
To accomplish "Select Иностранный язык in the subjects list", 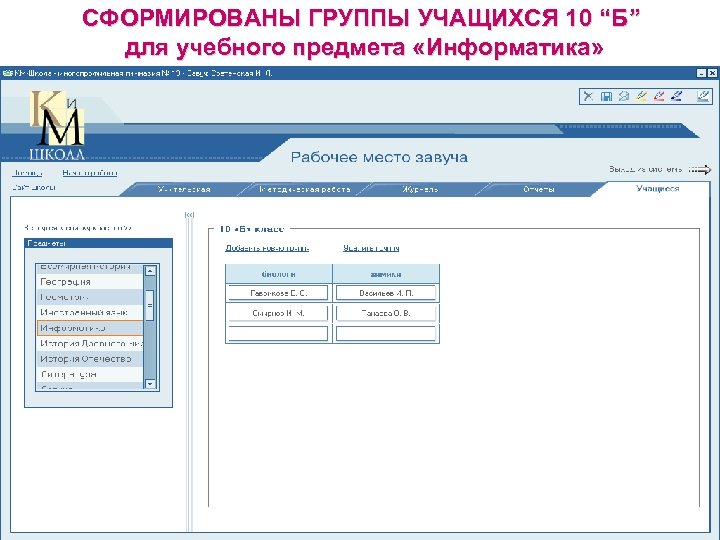I will click(90, 313).
